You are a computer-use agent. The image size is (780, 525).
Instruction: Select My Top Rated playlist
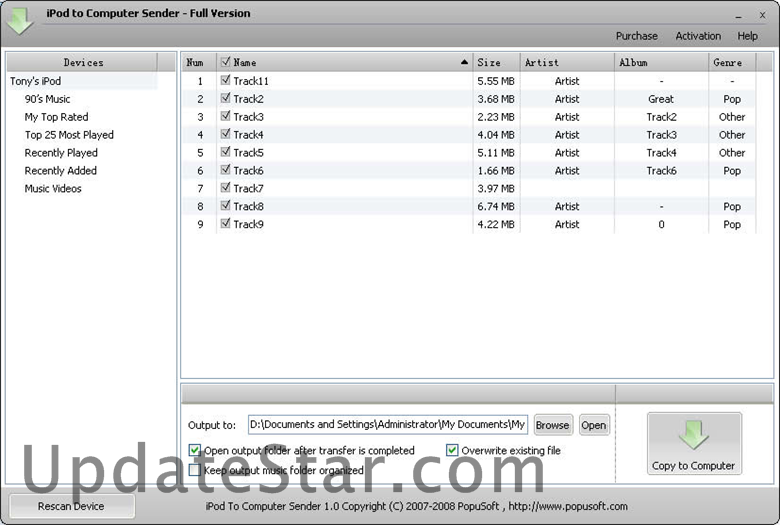56,117
